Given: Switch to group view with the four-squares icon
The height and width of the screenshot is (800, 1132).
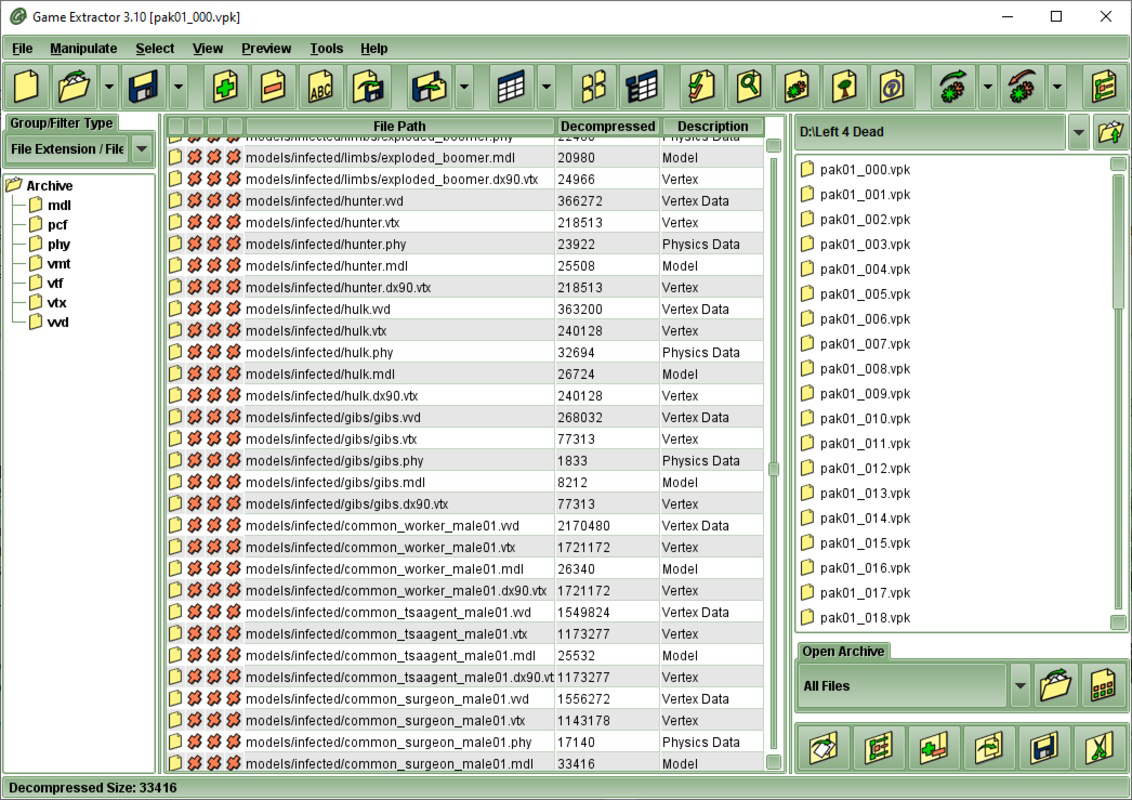Looking at the screenshot, I should point(594,87).
